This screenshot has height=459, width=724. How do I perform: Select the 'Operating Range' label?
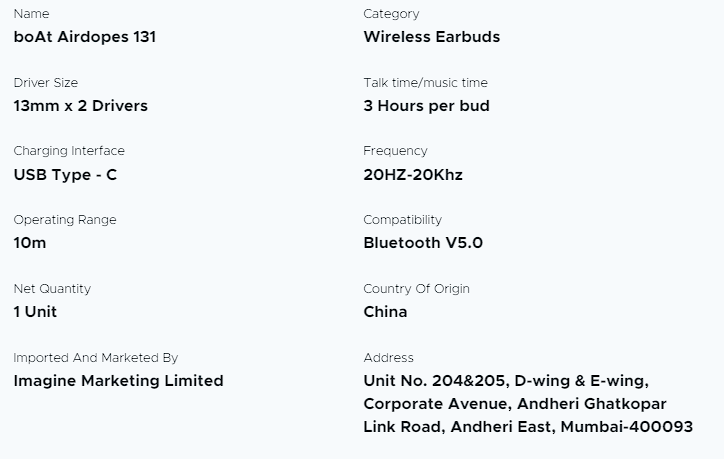65,220
